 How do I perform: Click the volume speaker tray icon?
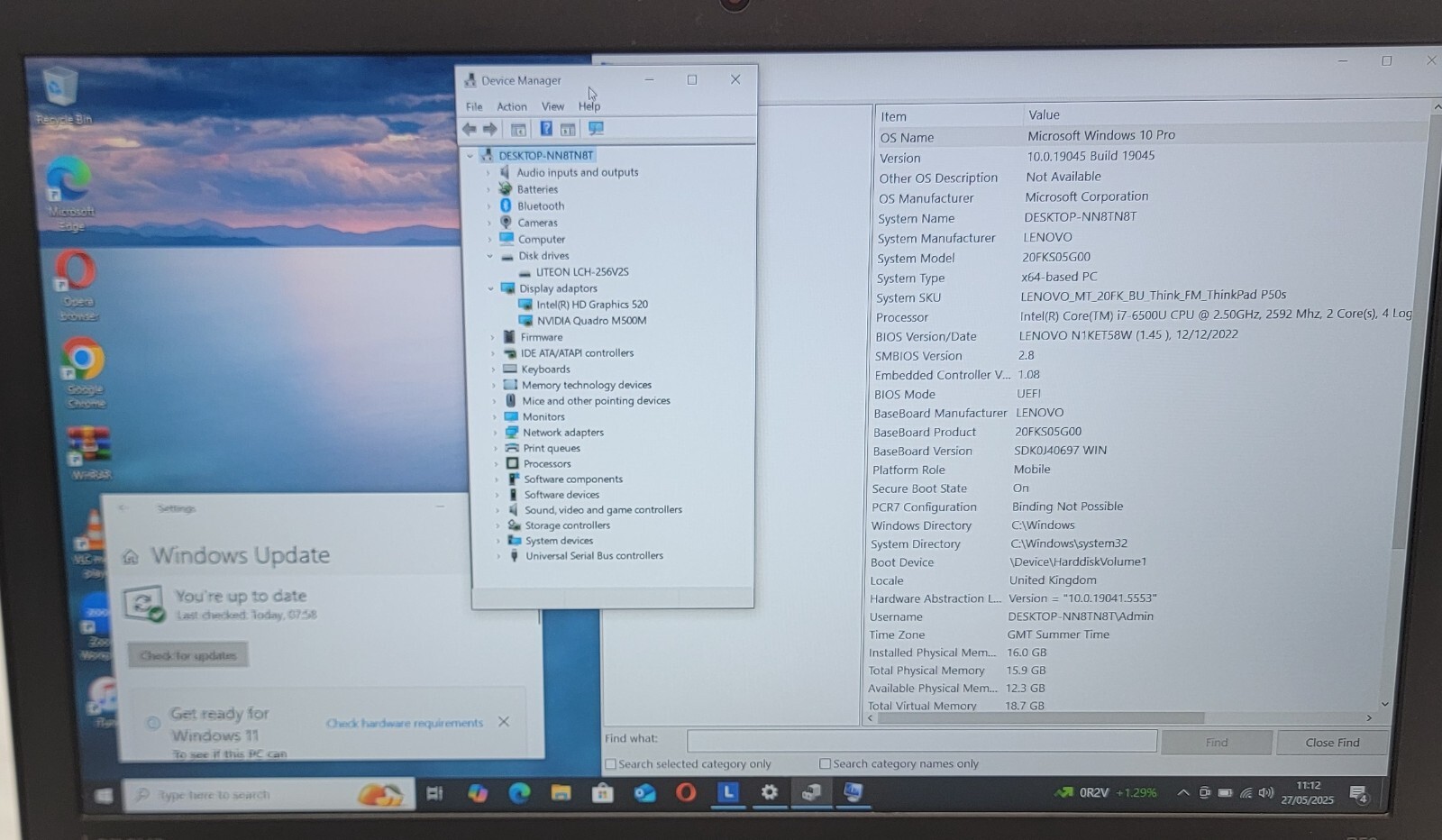(x=1265, y=793)
